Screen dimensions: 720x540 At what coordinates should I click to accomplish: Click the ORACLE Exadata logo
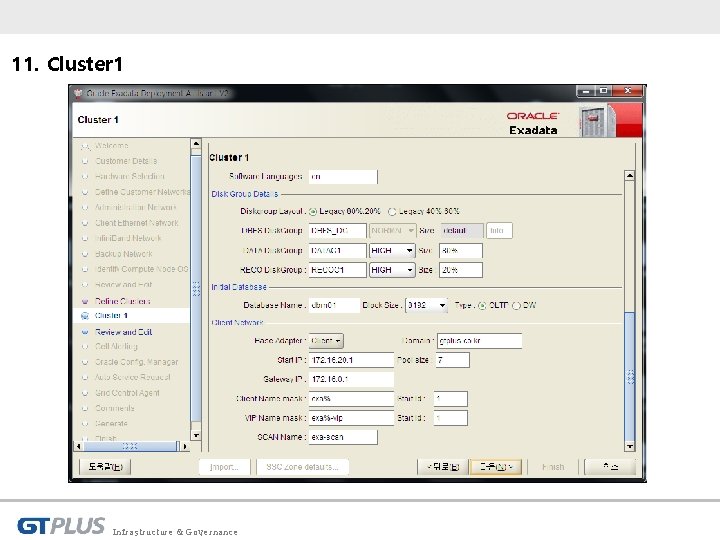pyautogui.click(x=533, y=123)
